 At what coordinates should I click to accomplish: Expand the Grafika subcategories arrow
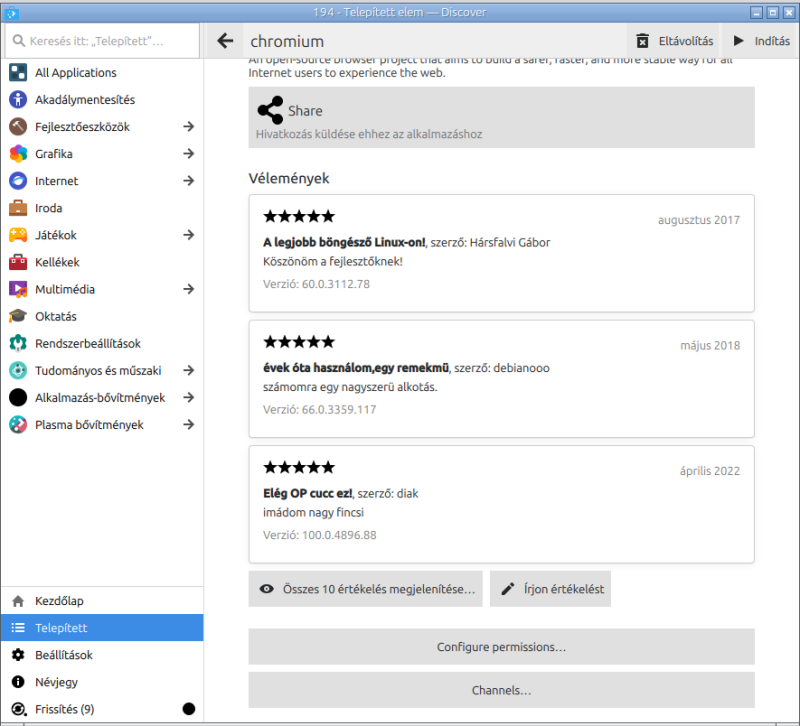click(189, 154)
